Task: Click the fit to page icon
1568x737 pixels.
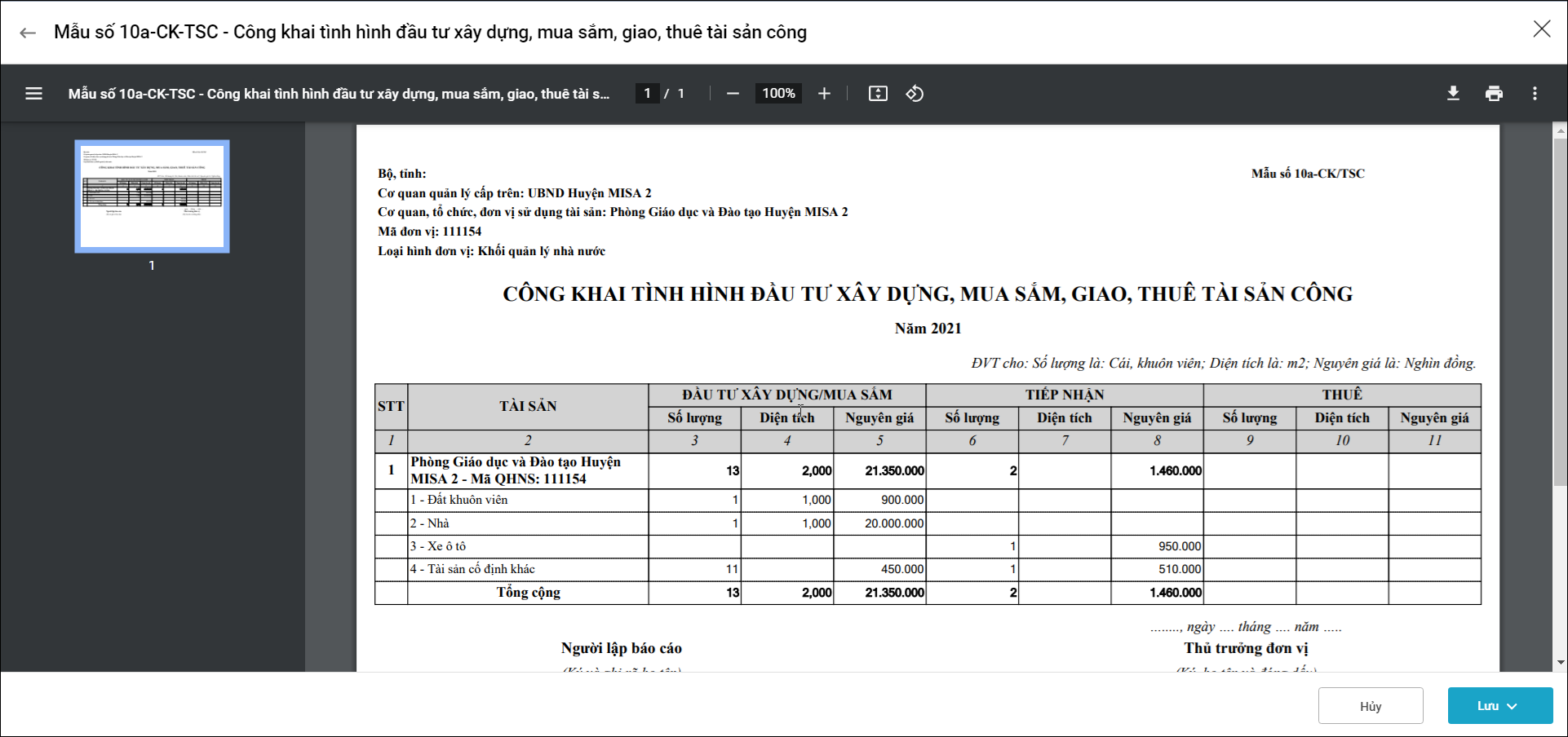Action: pyautogui.click(x=878, y=94)
